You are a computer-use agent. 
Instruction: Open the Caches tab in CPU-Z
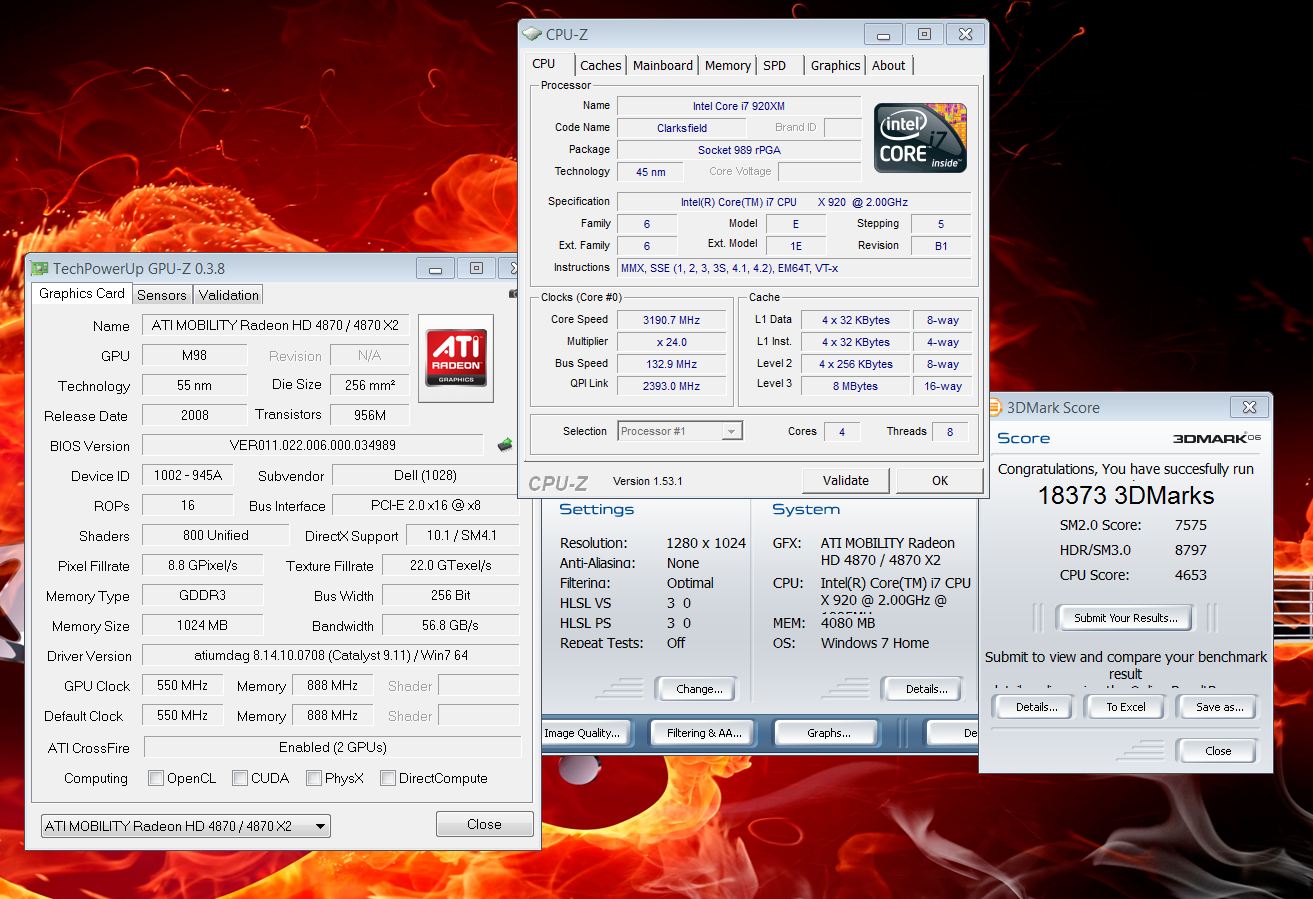click(x=600, y=65)
